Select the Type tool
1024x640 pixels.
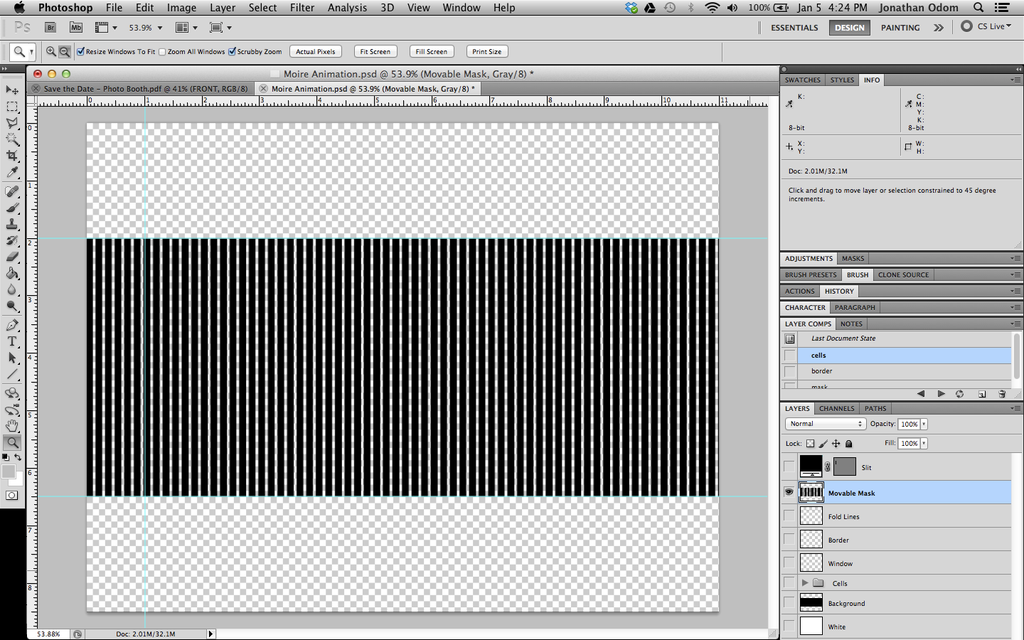(x=13, y=341)
